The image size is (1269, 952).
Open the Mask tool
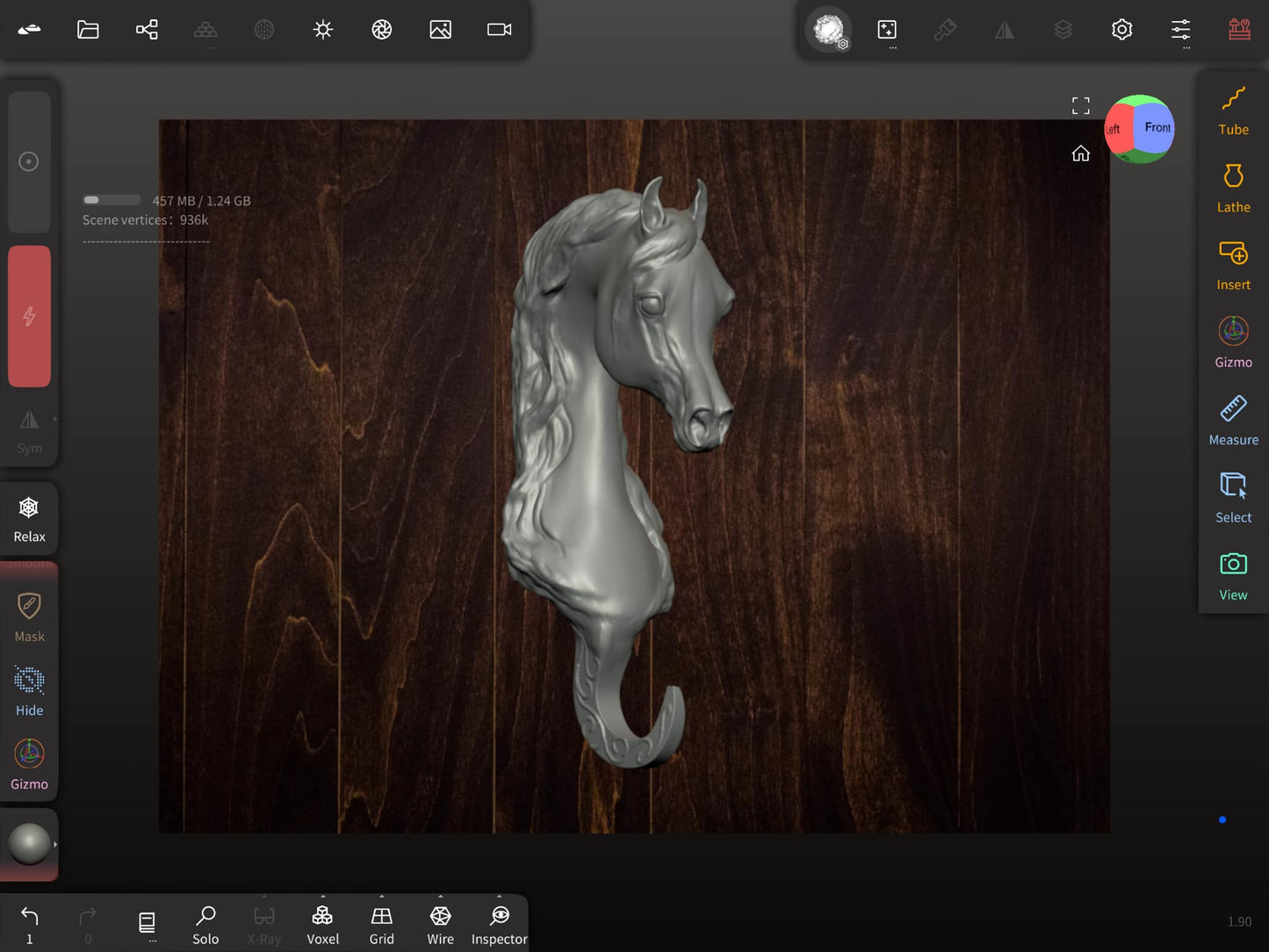[29, 617]
